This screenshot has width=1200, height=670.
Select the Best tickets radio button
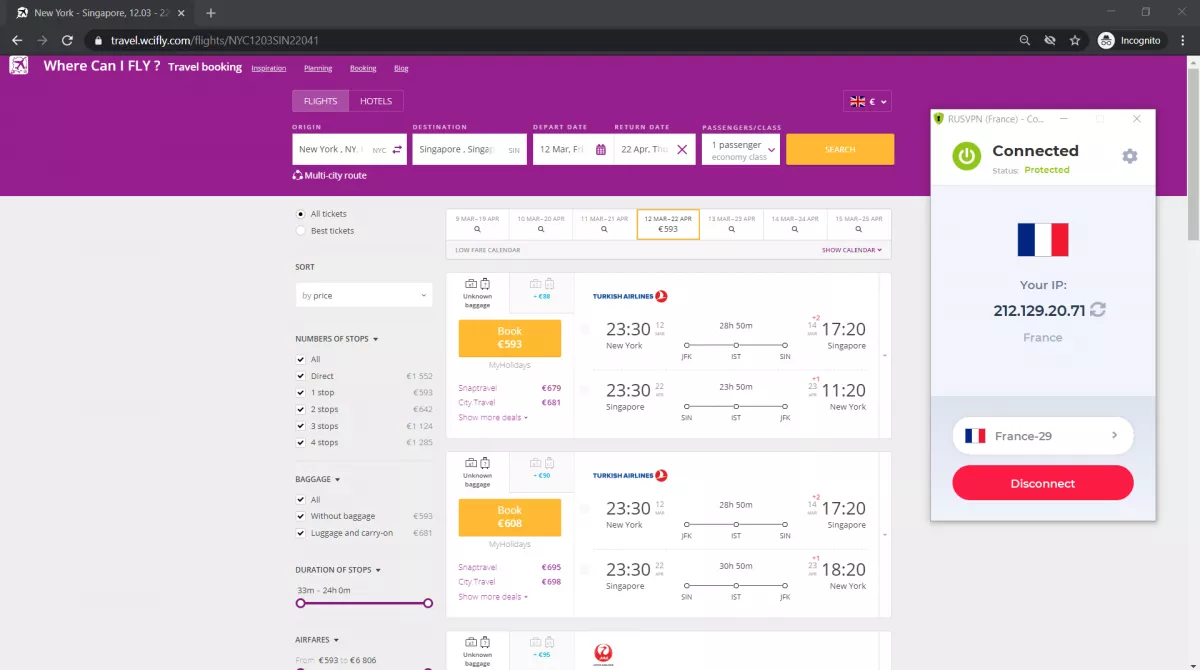point(301,231)
